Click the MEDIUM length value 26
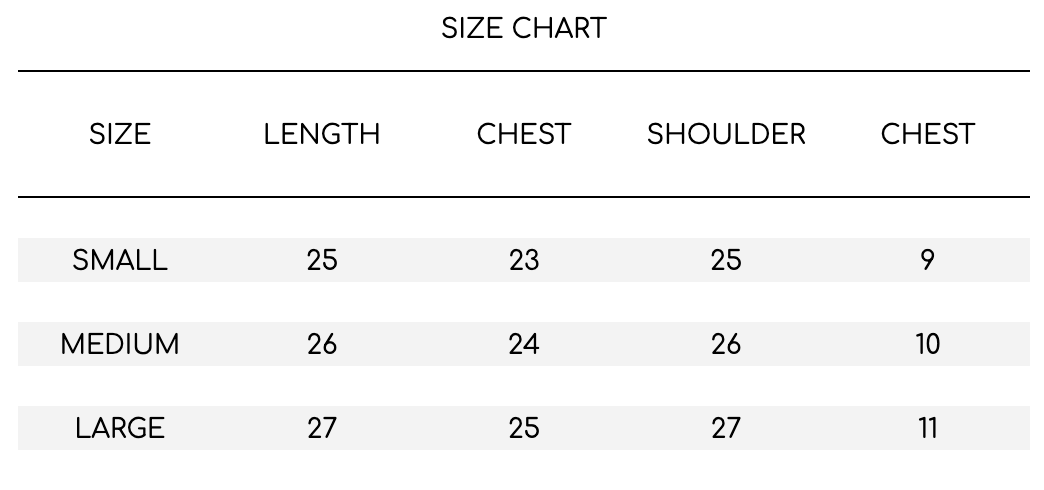This screenshot has height=490, width=1044. point(322,344)
